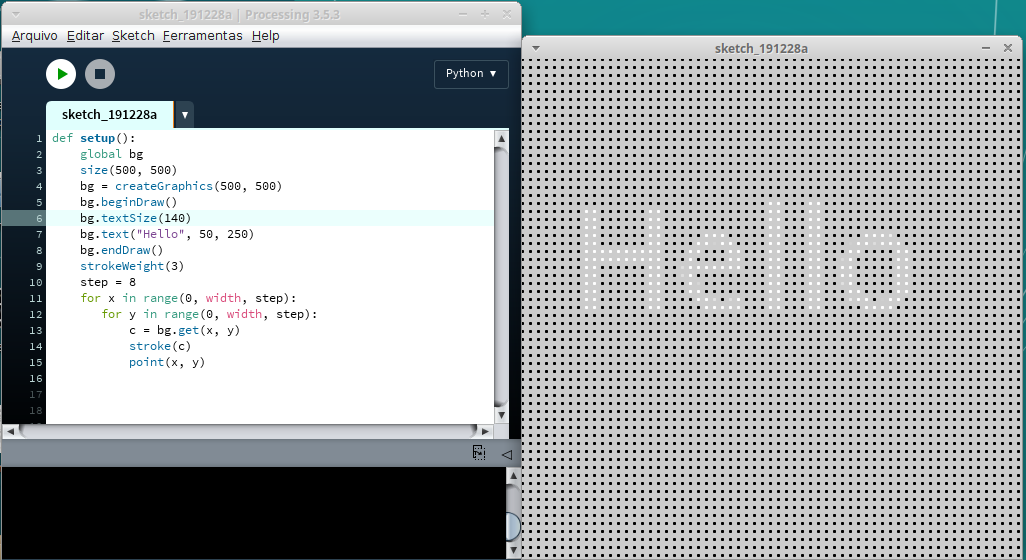The image size is (1026, 560).
Task: Expand the tab options arrow beside sketch tab
Action: pyautogui.click(x=184, y=115)
